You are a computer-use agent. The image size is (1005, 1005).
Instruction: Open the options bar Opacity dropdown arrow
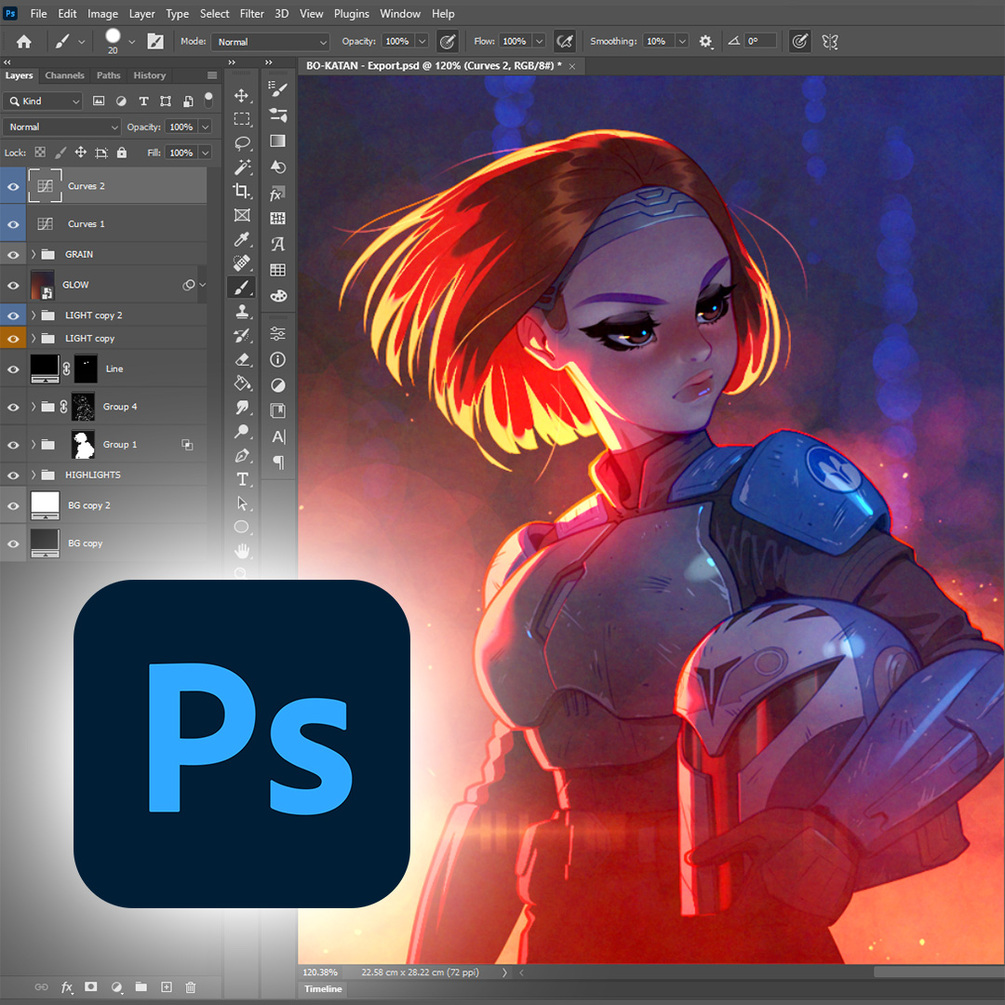[422, 42]
